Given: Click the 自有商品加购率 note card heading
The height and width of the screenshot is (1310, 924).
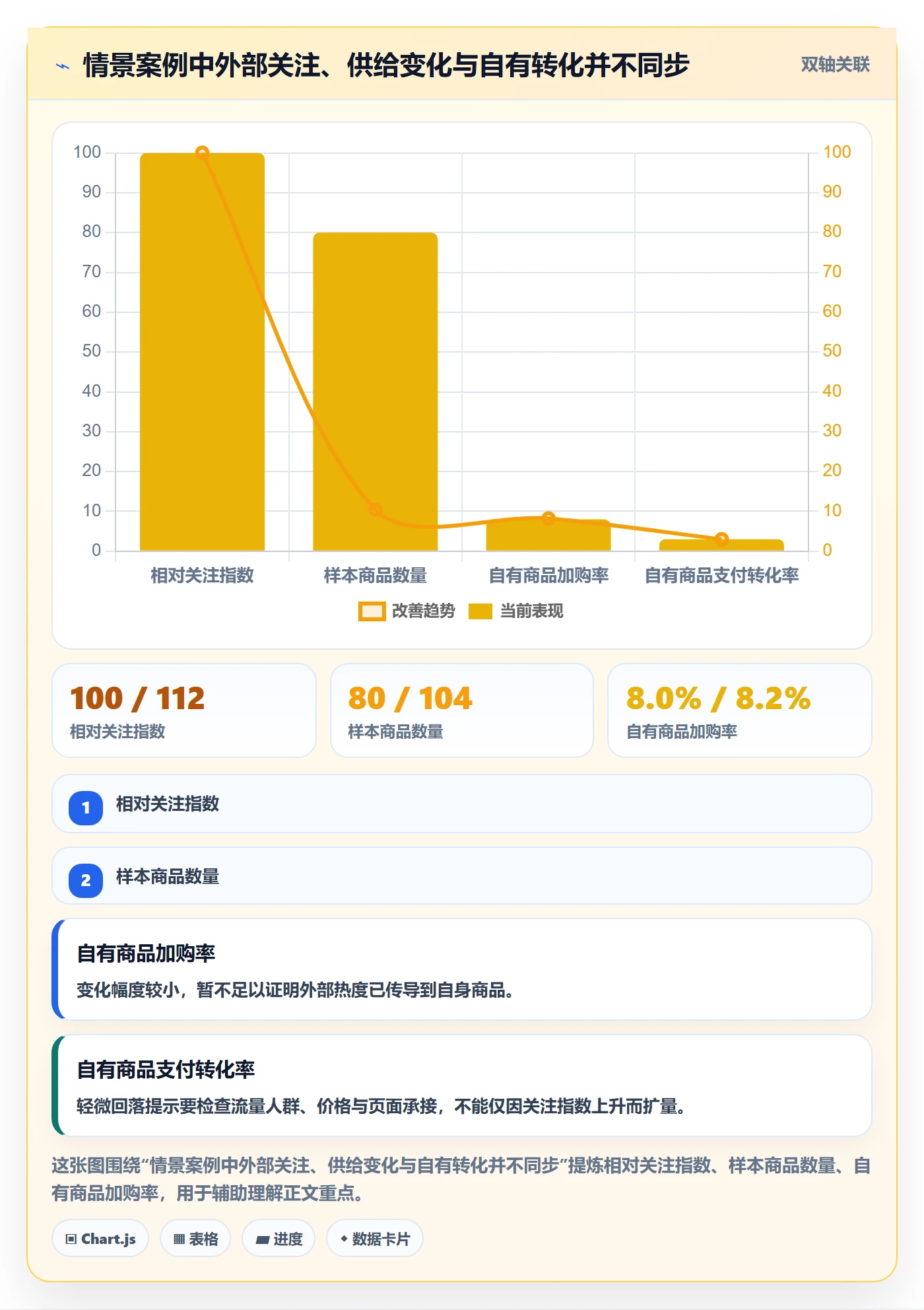Looking at the screenshot, I should [x=146, y=953].
